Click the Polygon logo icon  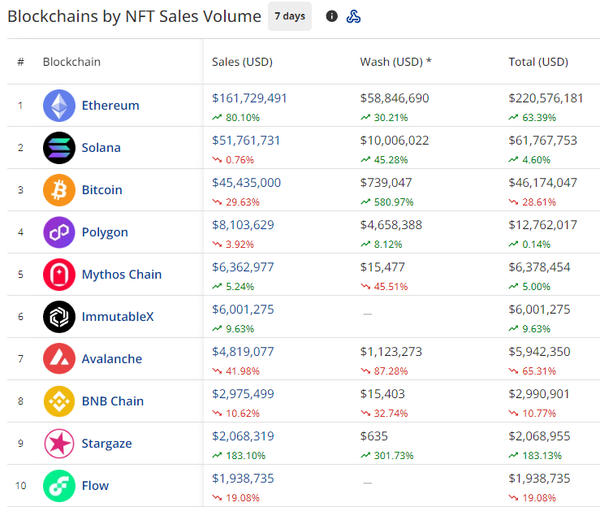(x=59, y=232)
